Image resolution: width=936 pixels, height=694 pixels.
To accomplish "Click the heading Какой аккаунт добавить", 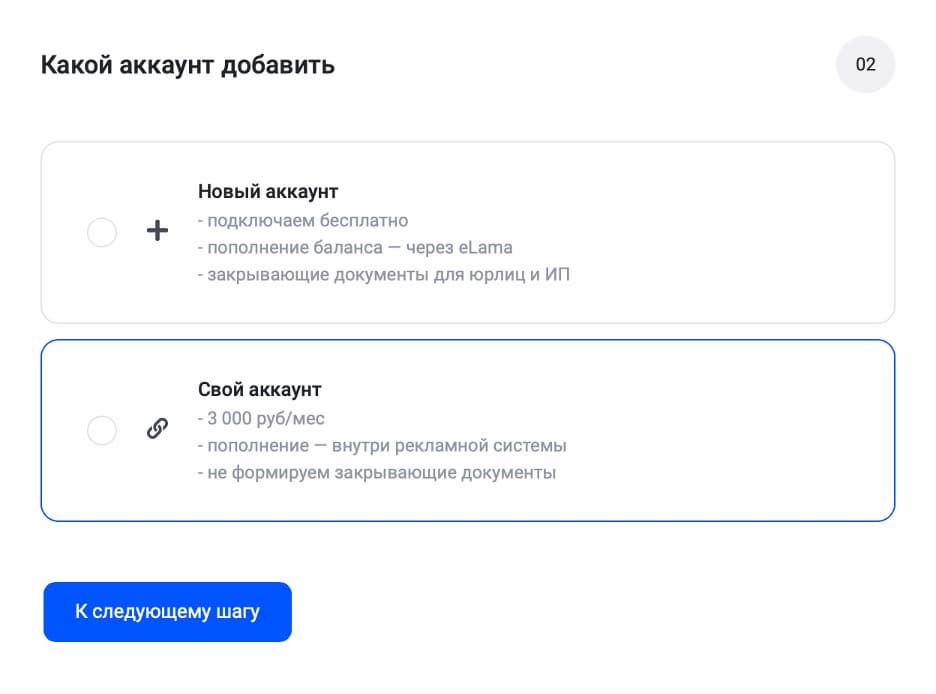I will click(x=187, y=64).
